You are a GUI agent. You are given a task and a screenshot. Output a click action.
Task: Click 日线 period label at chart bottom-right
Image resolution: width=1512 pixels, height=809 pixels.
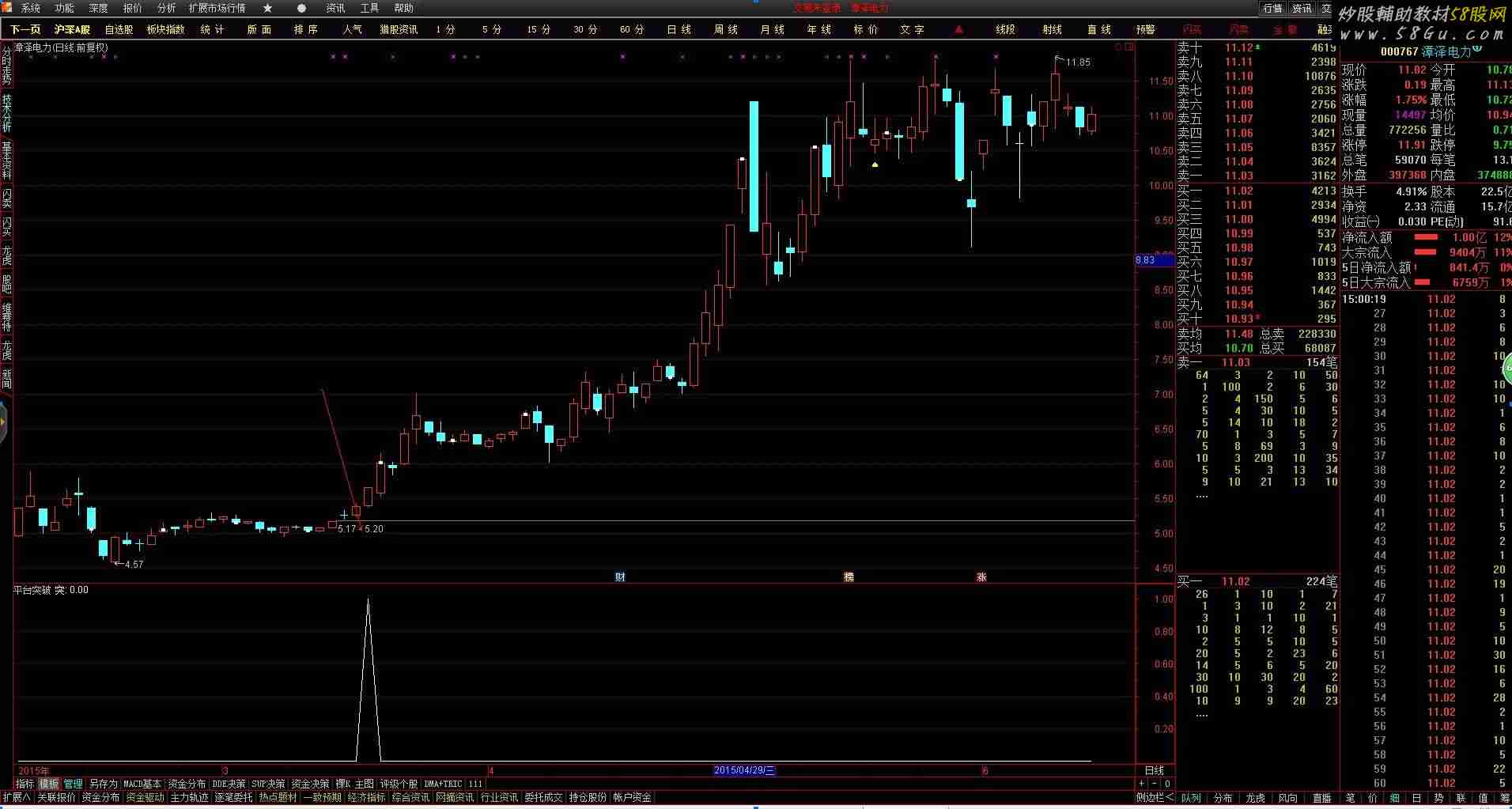pyautogui.click(x=1155, y=770)
